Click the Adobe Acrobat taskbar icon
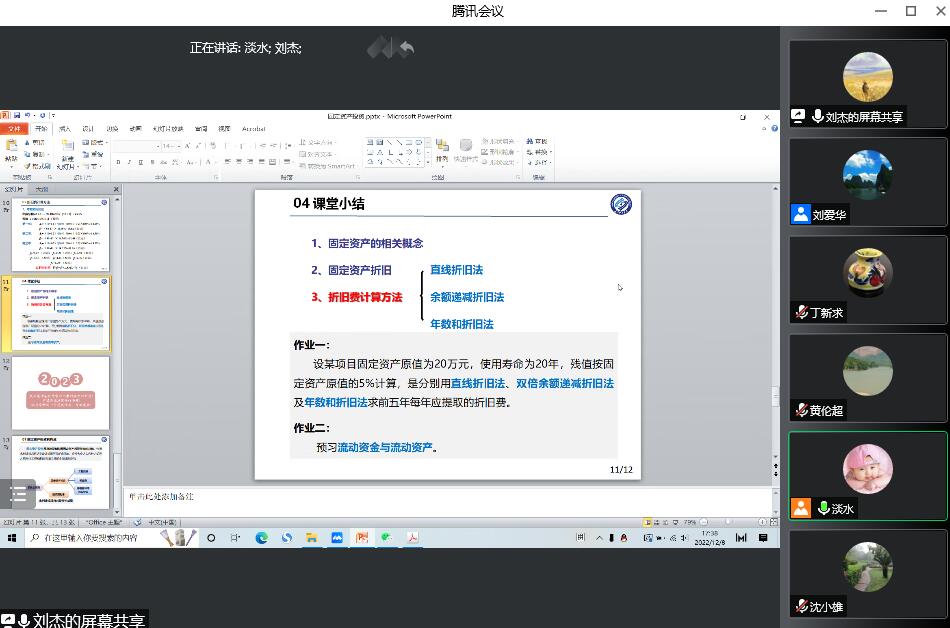The width and height of the screenshot is (950, 628). 411,538
